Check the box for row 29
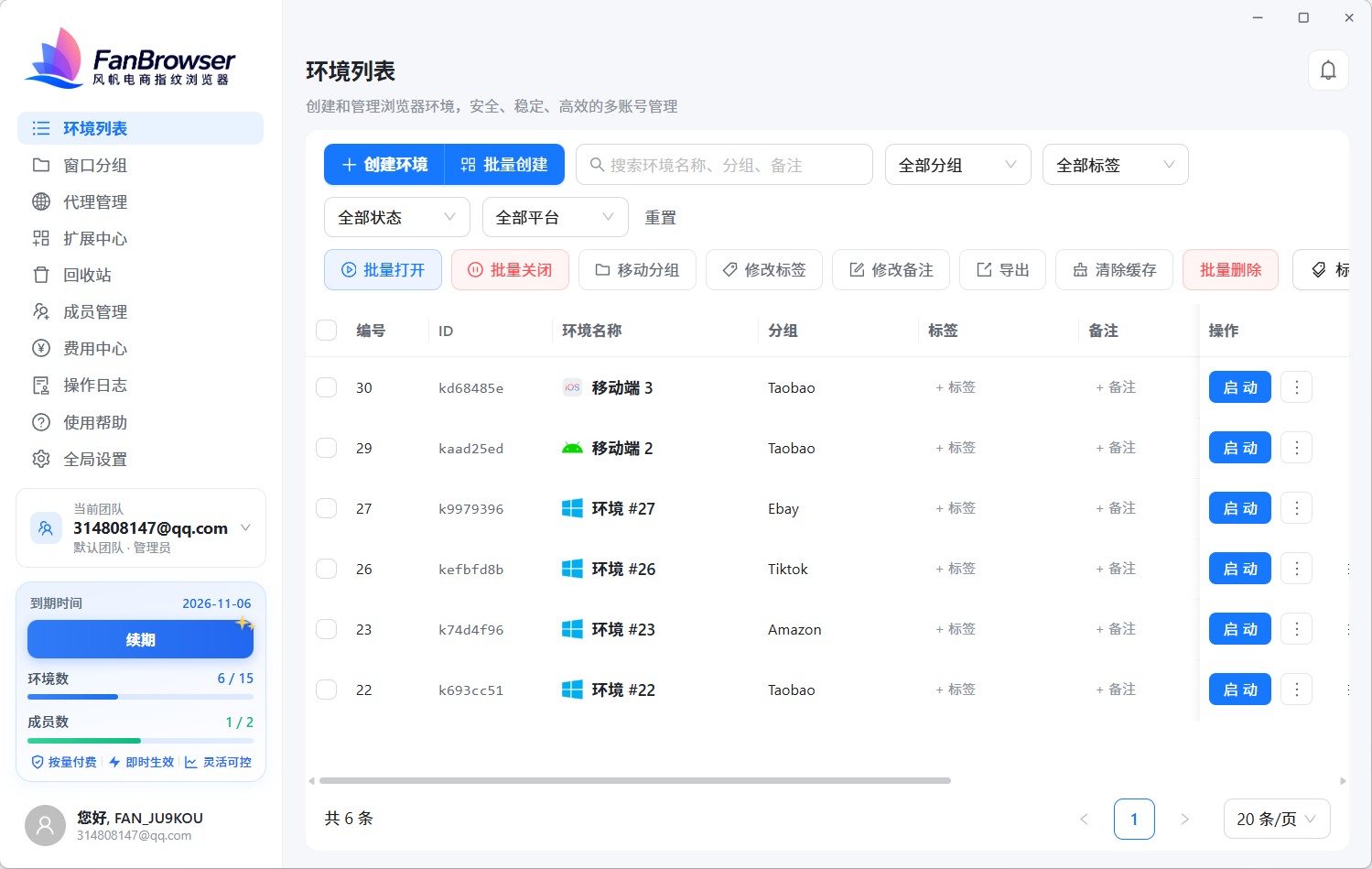This screenshot has height=869, width=1372. pos(327,448)
